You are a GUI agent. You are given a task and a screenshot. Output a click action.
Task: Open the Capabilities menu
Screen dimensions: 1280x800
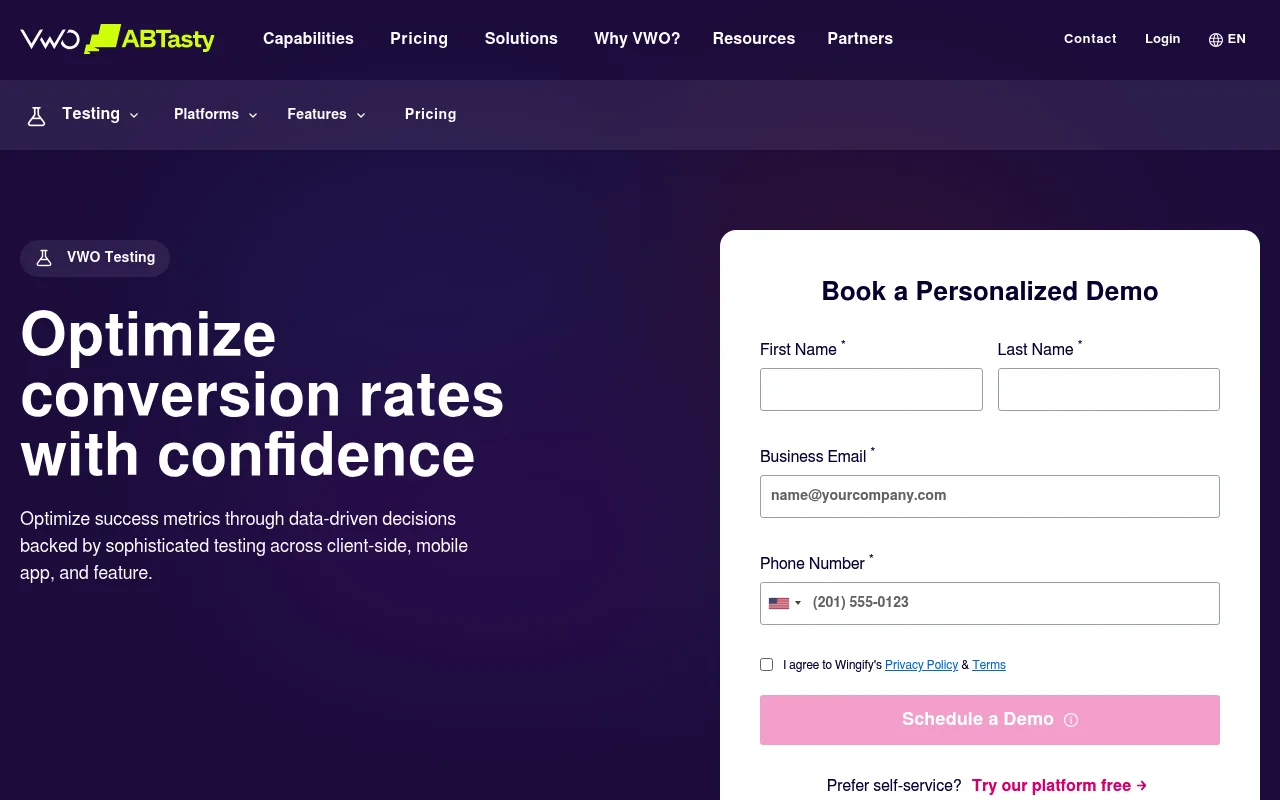[x=308, y=39]
